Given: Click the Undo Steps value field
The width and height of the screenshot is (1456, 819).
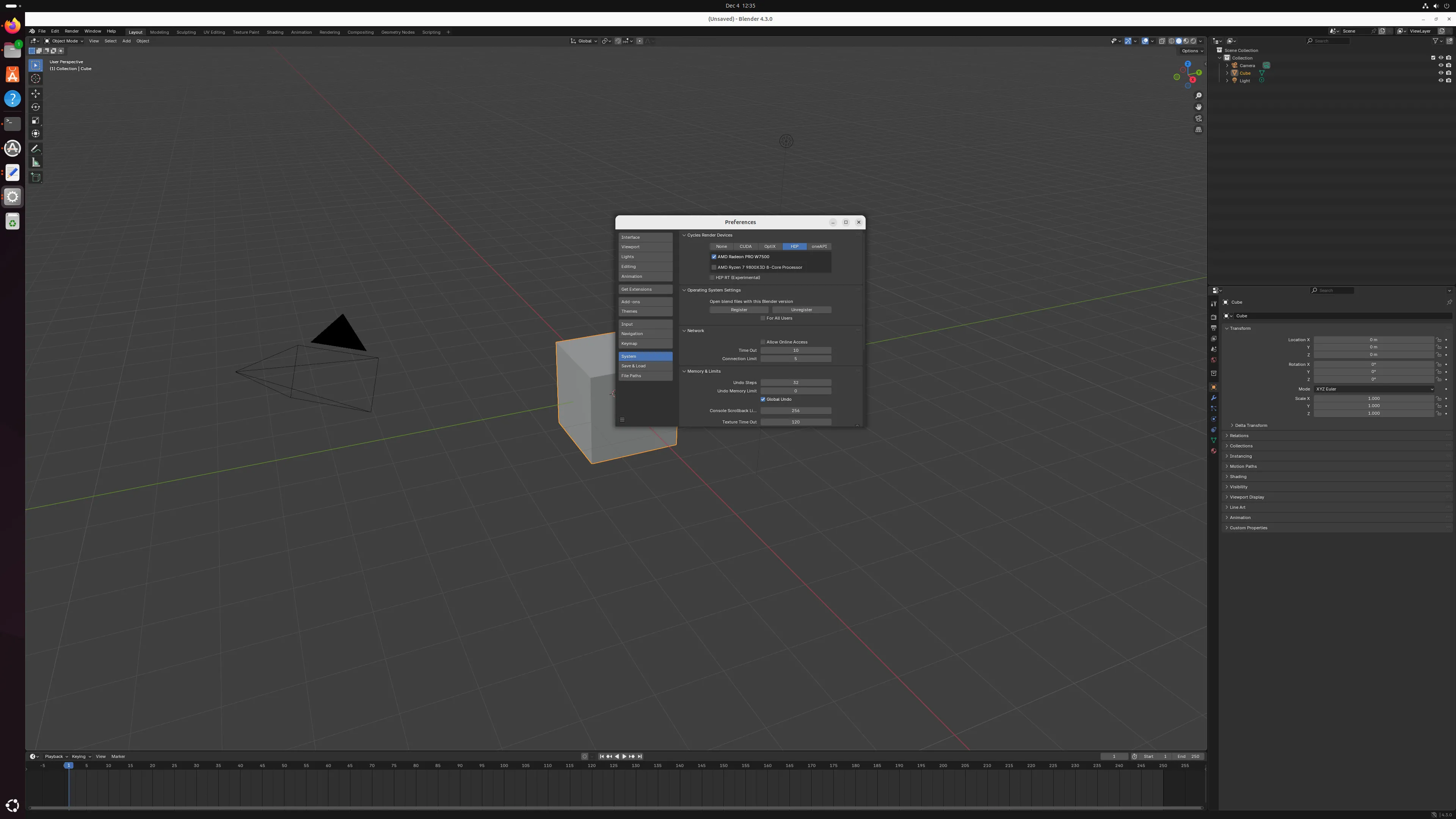Looking at the screenshot, I should tap(796, 383).
